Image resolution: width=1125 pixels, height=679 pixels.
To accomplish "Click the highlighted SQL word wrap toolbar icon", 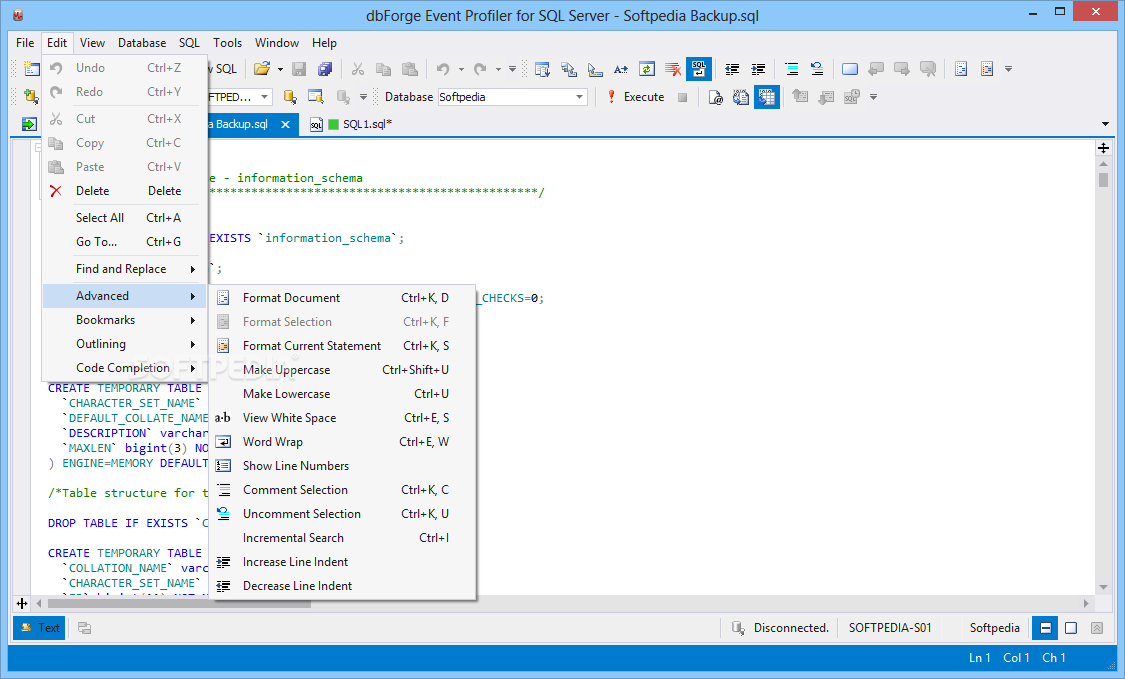I will point(698,69).
